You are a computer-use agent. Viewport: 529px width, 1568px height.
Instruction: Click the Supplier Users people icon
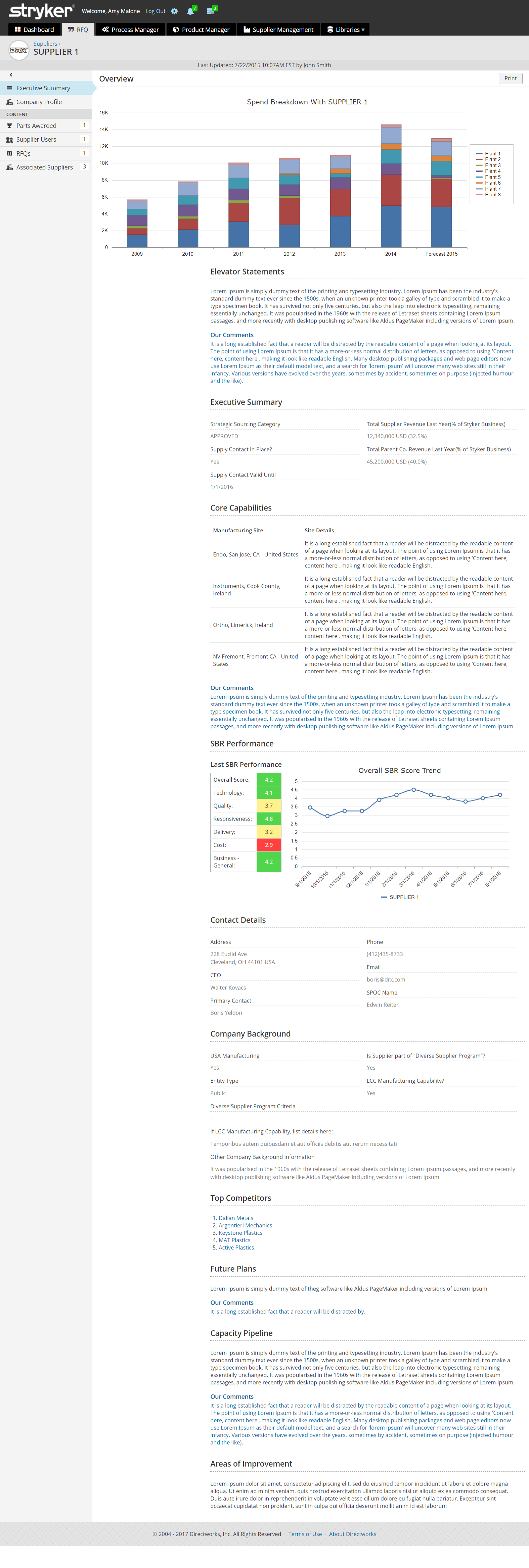[x=9, y=140]
